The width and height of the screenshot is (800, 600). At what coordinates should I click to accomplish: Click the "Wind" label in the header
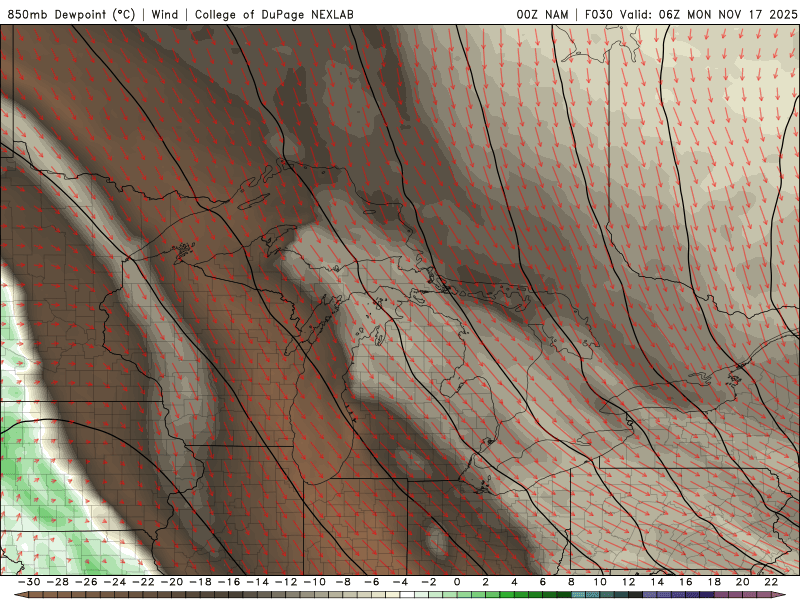point(165,14)
